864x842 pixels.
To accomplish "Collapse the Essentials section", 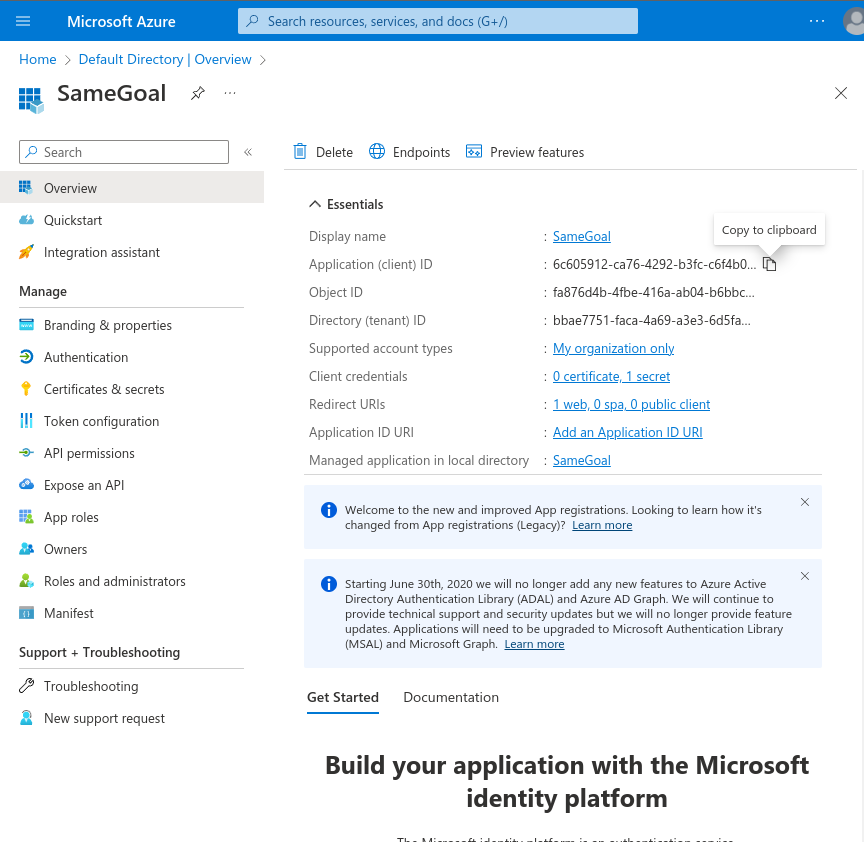I will pyautogui.click(x=315, y=204).
